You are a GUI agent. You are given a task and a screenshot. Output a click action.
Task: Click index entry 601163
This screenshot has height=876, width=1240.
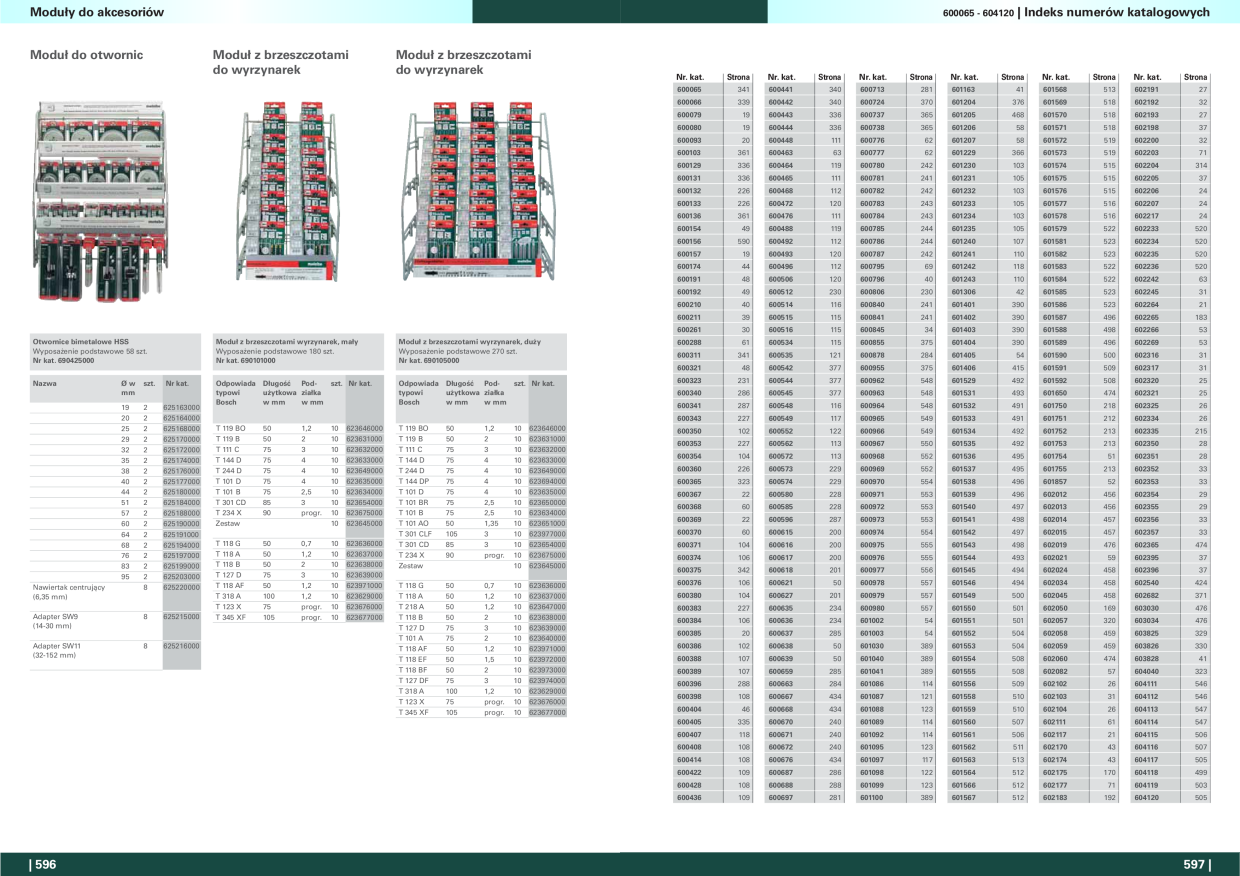click(964, 90)
